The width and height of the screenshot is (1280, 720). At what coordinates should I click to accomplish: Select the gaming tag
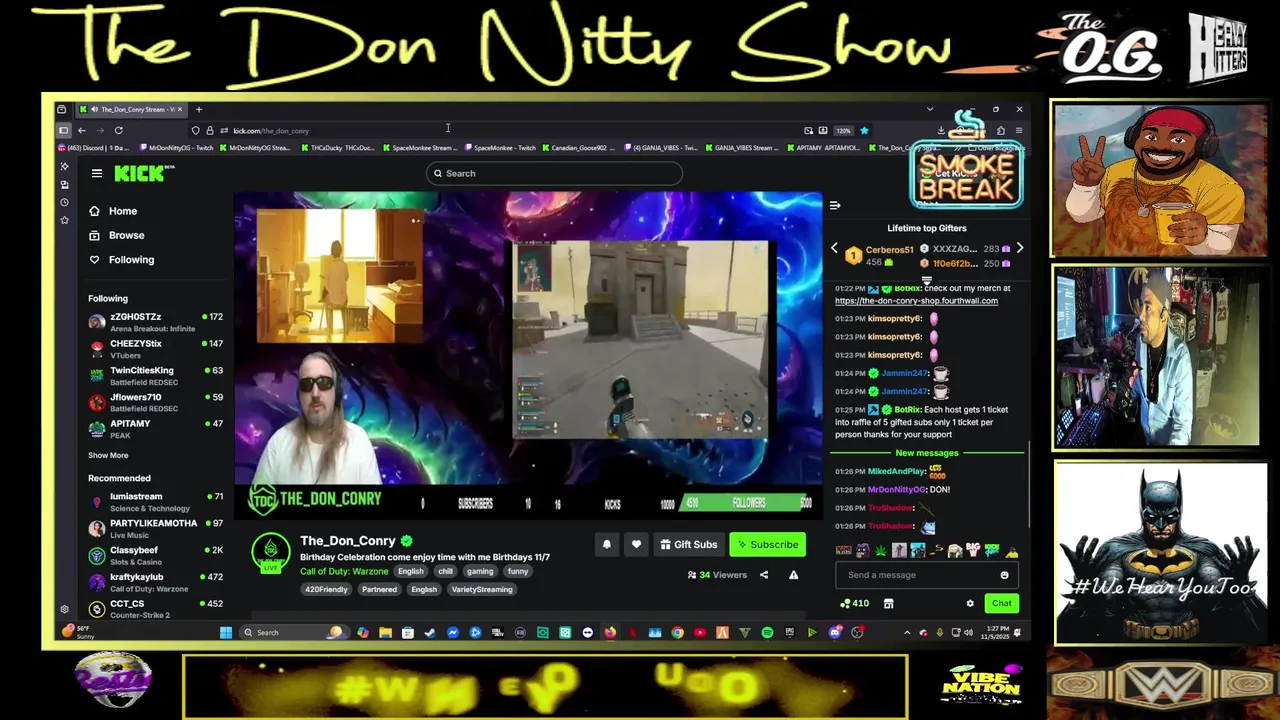pyautogui.click(x=480, y=572)
